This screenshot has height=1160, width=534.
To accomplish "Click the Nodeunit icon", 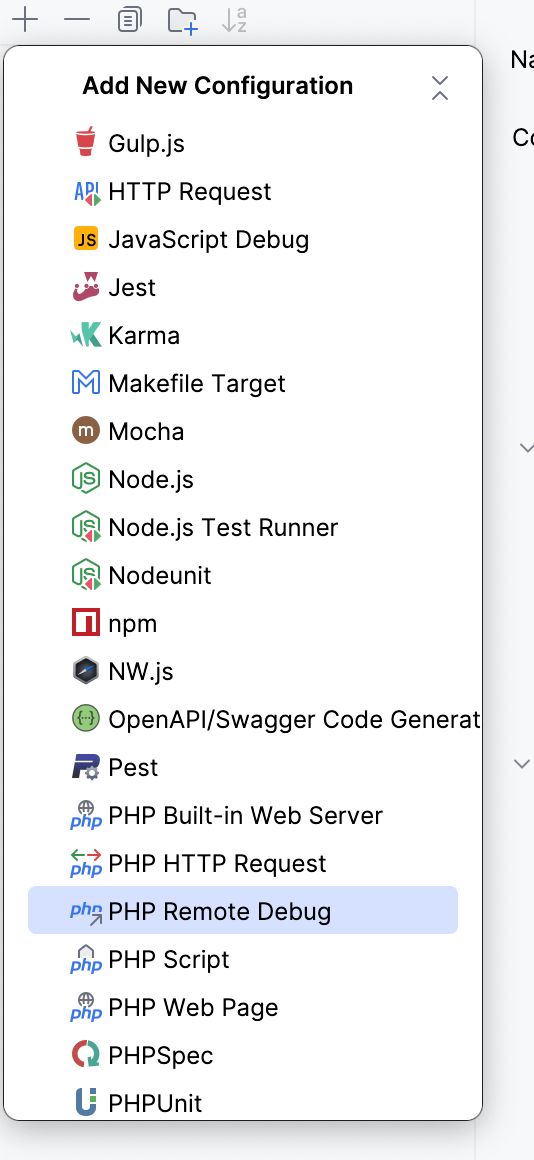I will click(x=86, y=575).
